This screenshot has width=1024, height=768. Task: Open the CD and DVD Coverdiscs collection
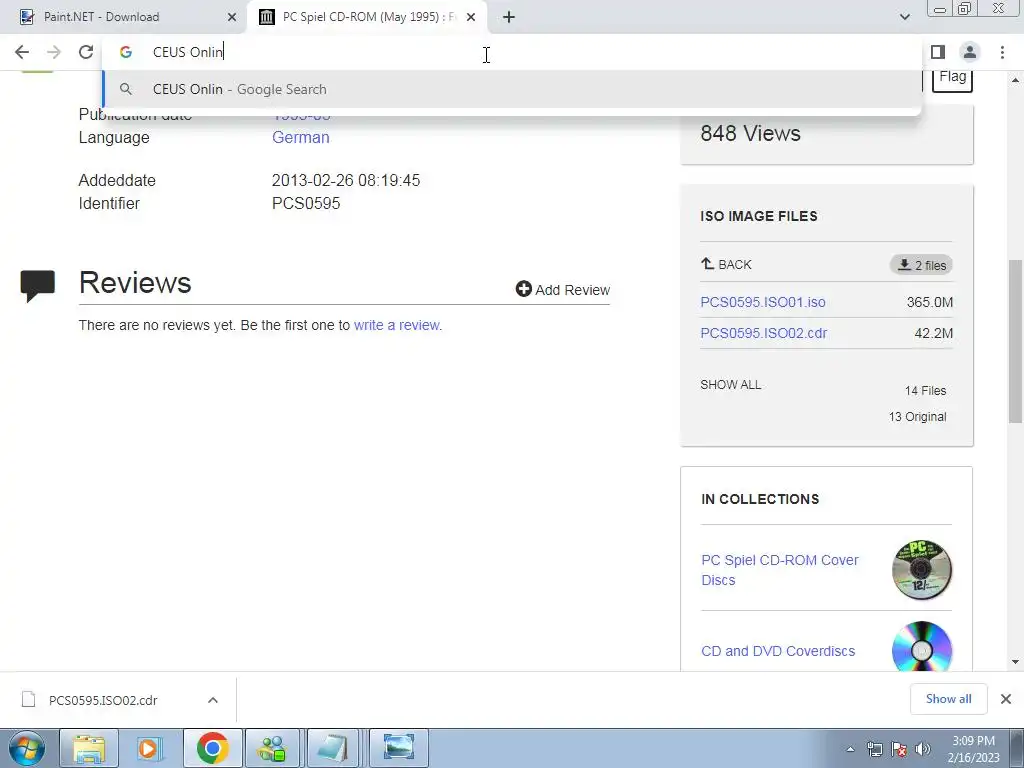coord(778,651)
